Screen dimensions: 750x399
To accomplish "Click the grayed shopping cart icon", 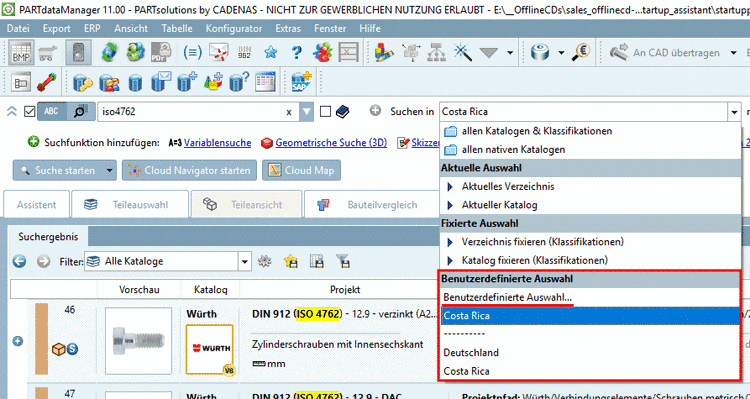I will pos(46,53).
